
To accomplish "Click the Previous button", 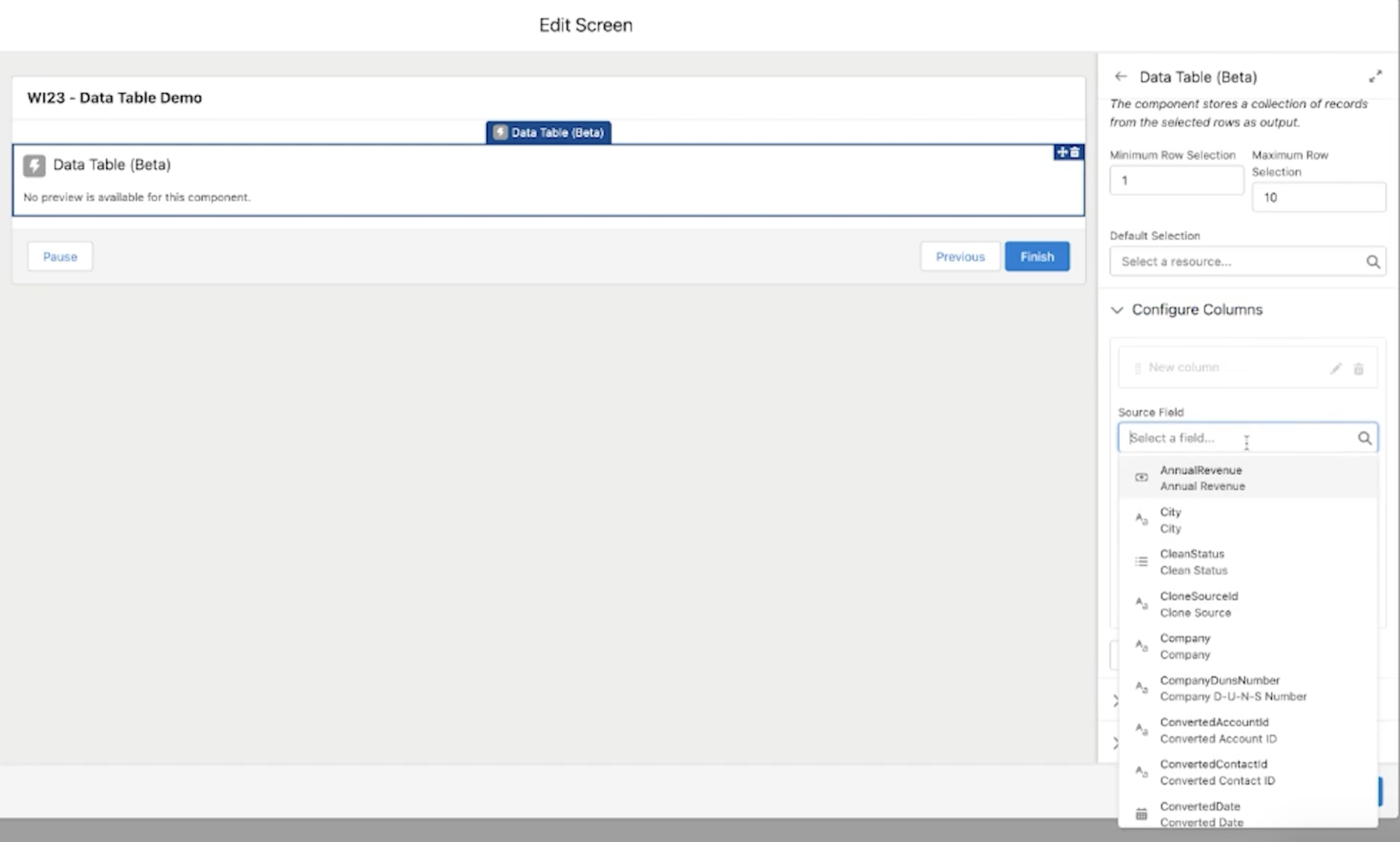I will pyautogui.click(x=960, y=257).
